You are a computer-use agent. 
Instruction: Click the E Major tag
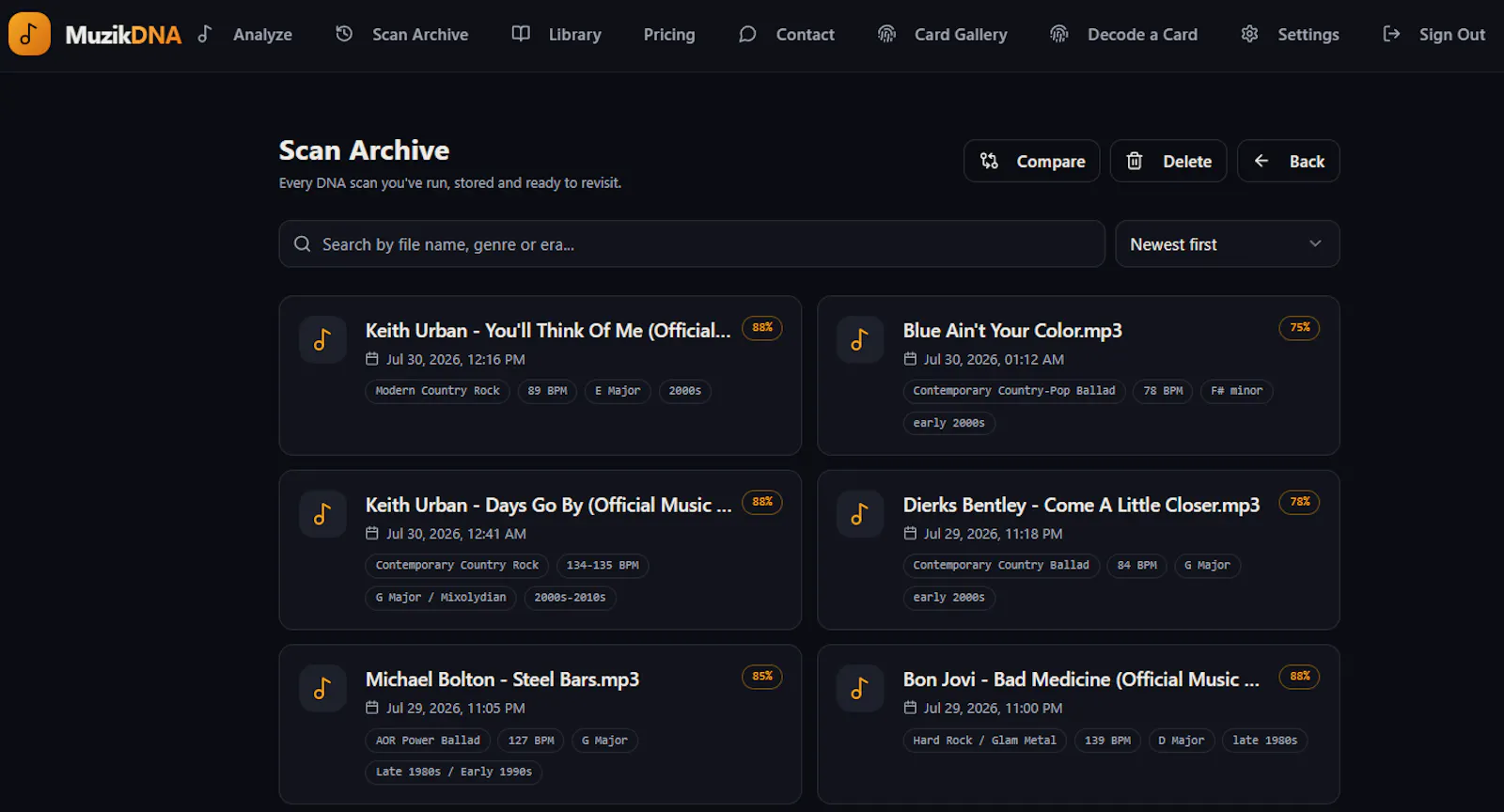[618, 391]
